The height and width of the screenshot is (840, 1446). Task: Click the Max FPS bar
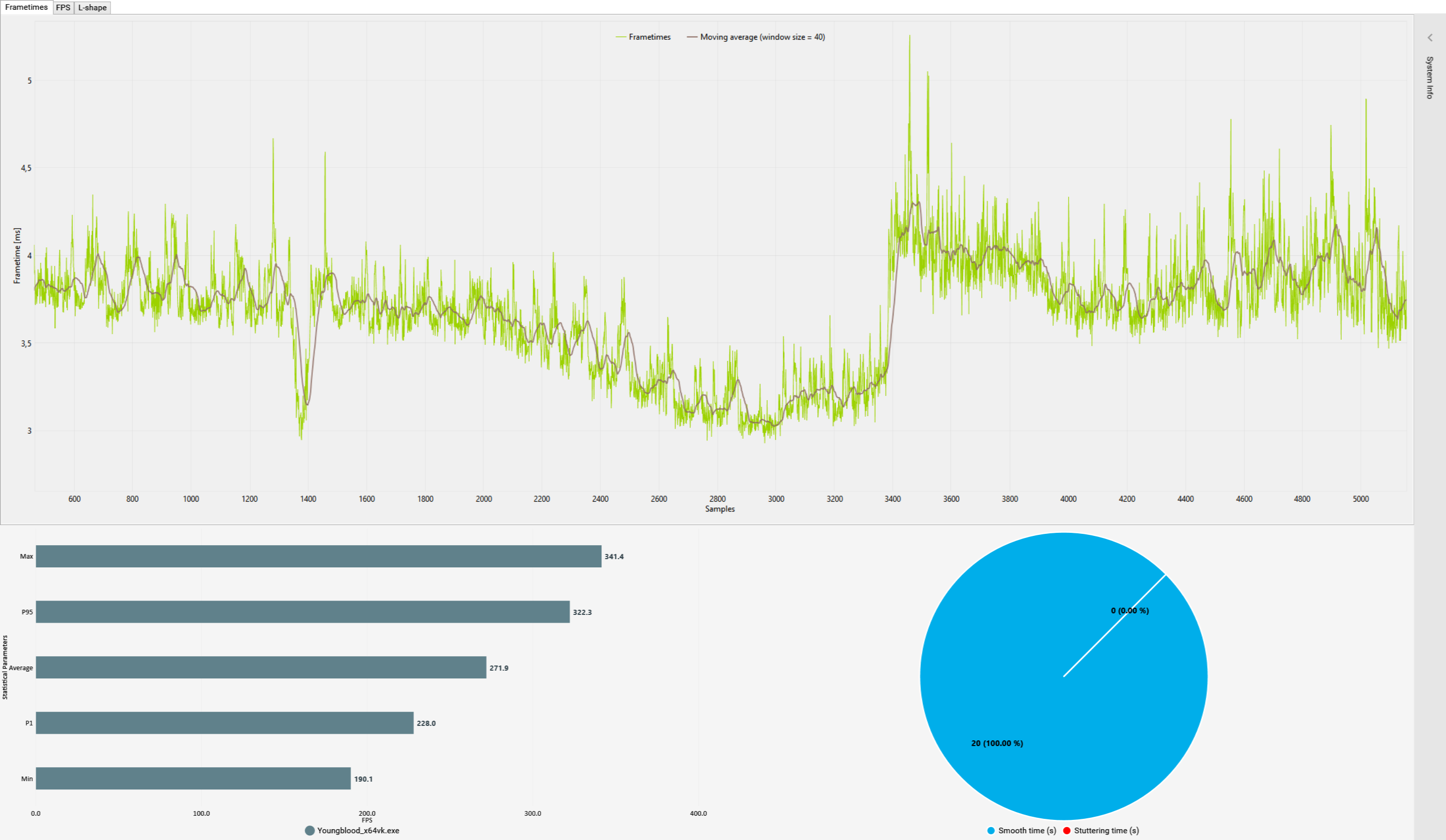(x=319, y=556)
